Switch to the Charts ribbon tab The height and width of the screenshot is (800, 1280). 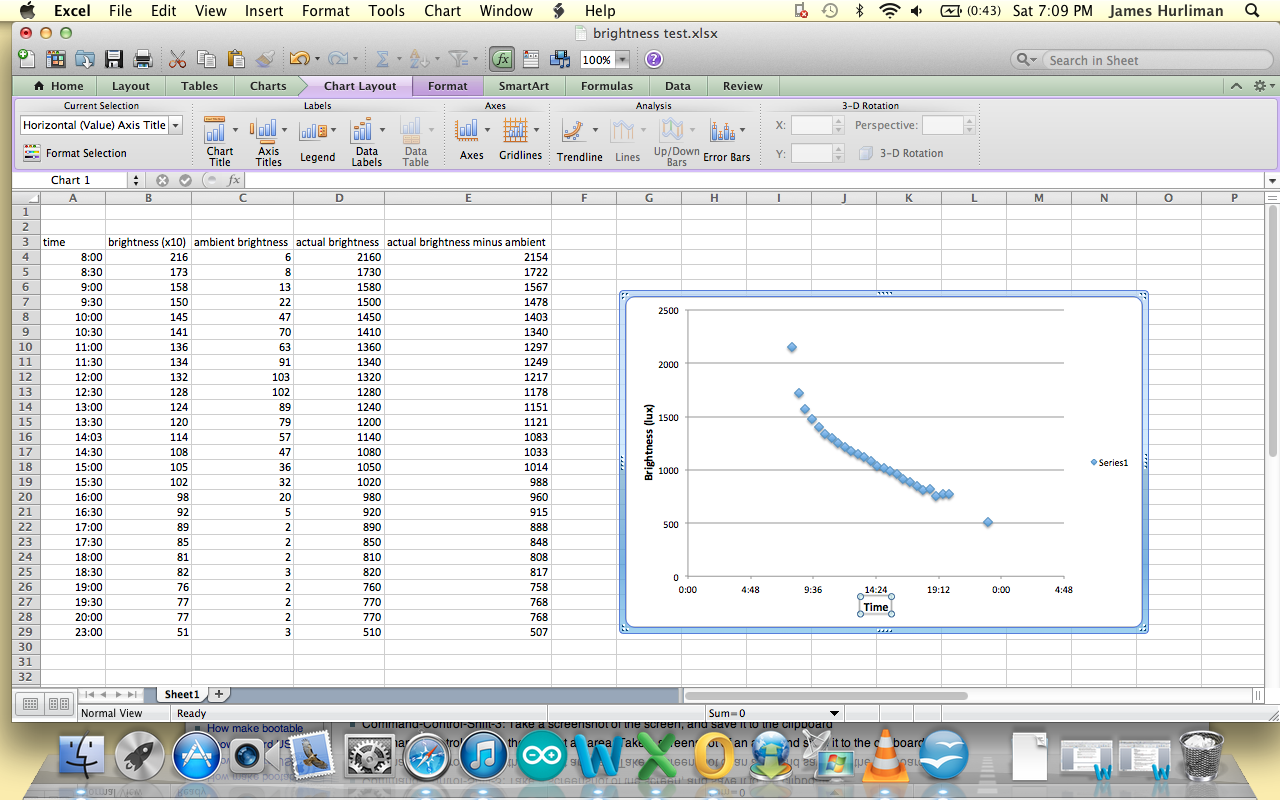pos(268,86)
